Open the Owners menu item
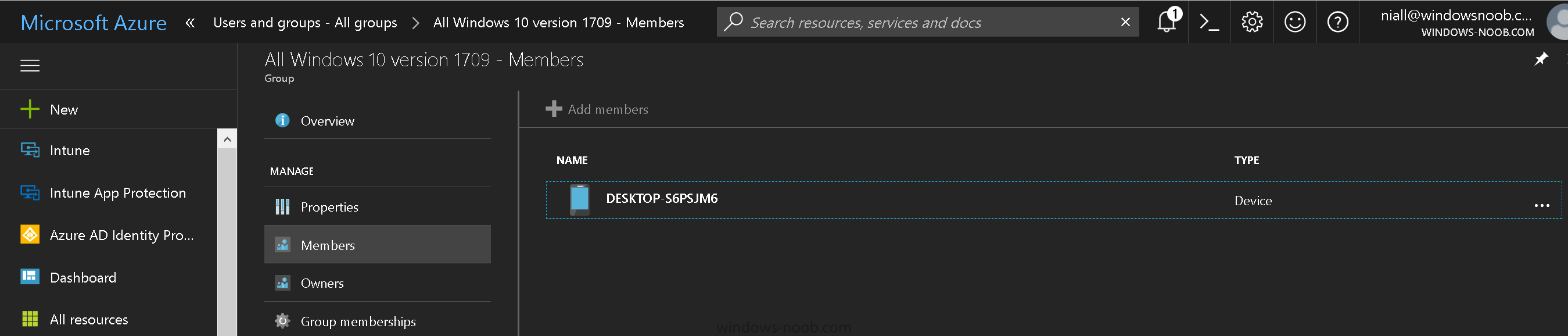1568x336 pixels. pos(378,283)
